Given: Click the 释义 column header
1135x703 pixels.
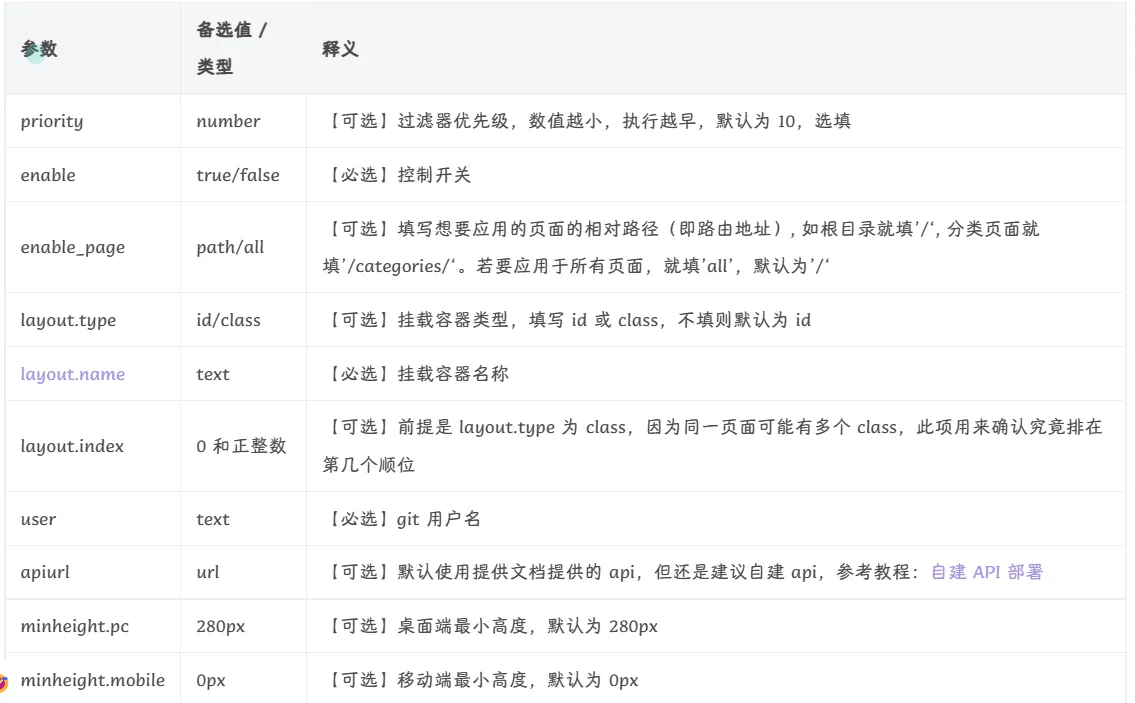Looking at the screenshot, I should coord(340,49).
